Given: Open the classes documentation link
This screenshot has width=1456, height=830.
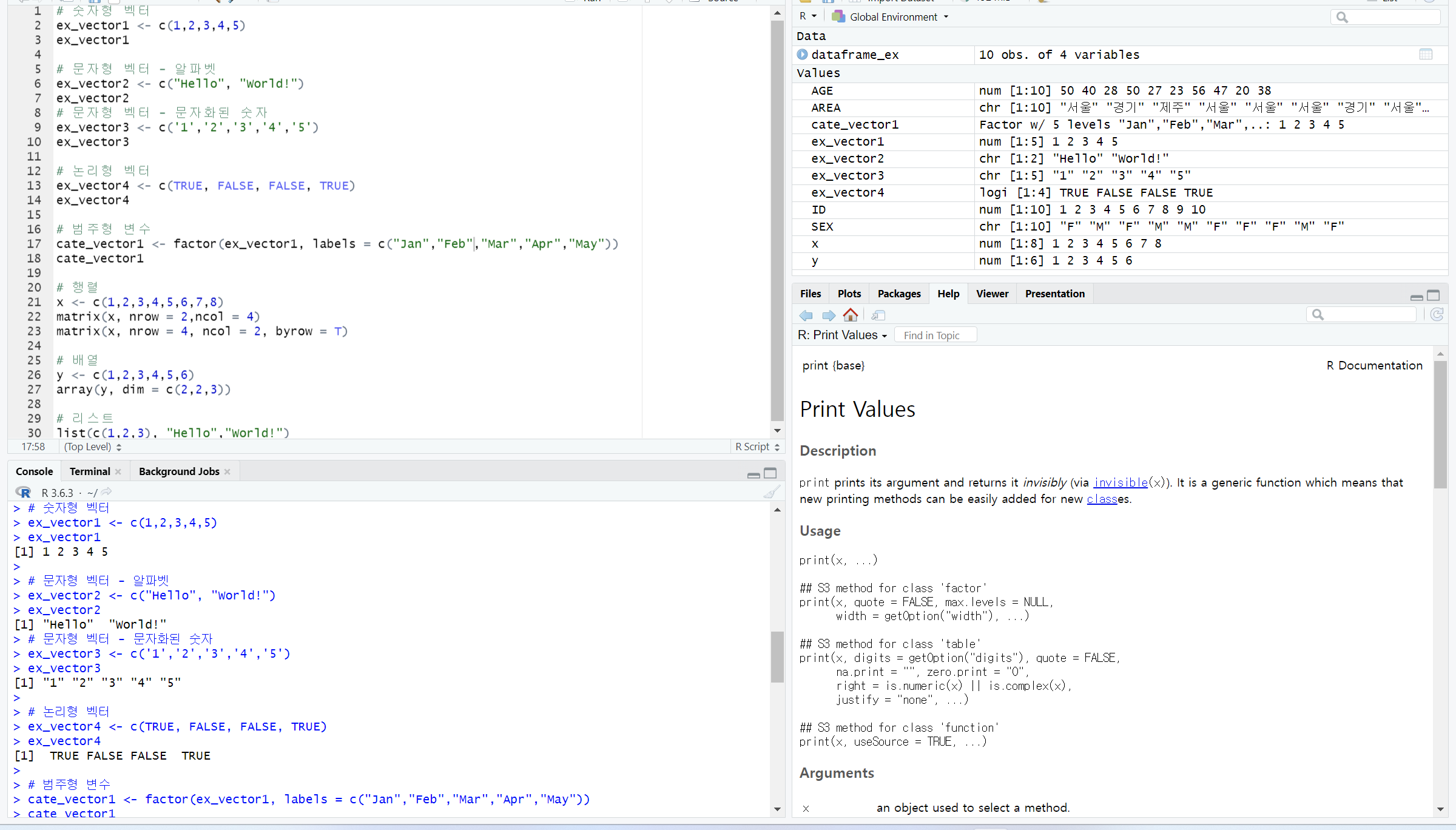Looking at the screenshot, I should tap(1102, 499).
